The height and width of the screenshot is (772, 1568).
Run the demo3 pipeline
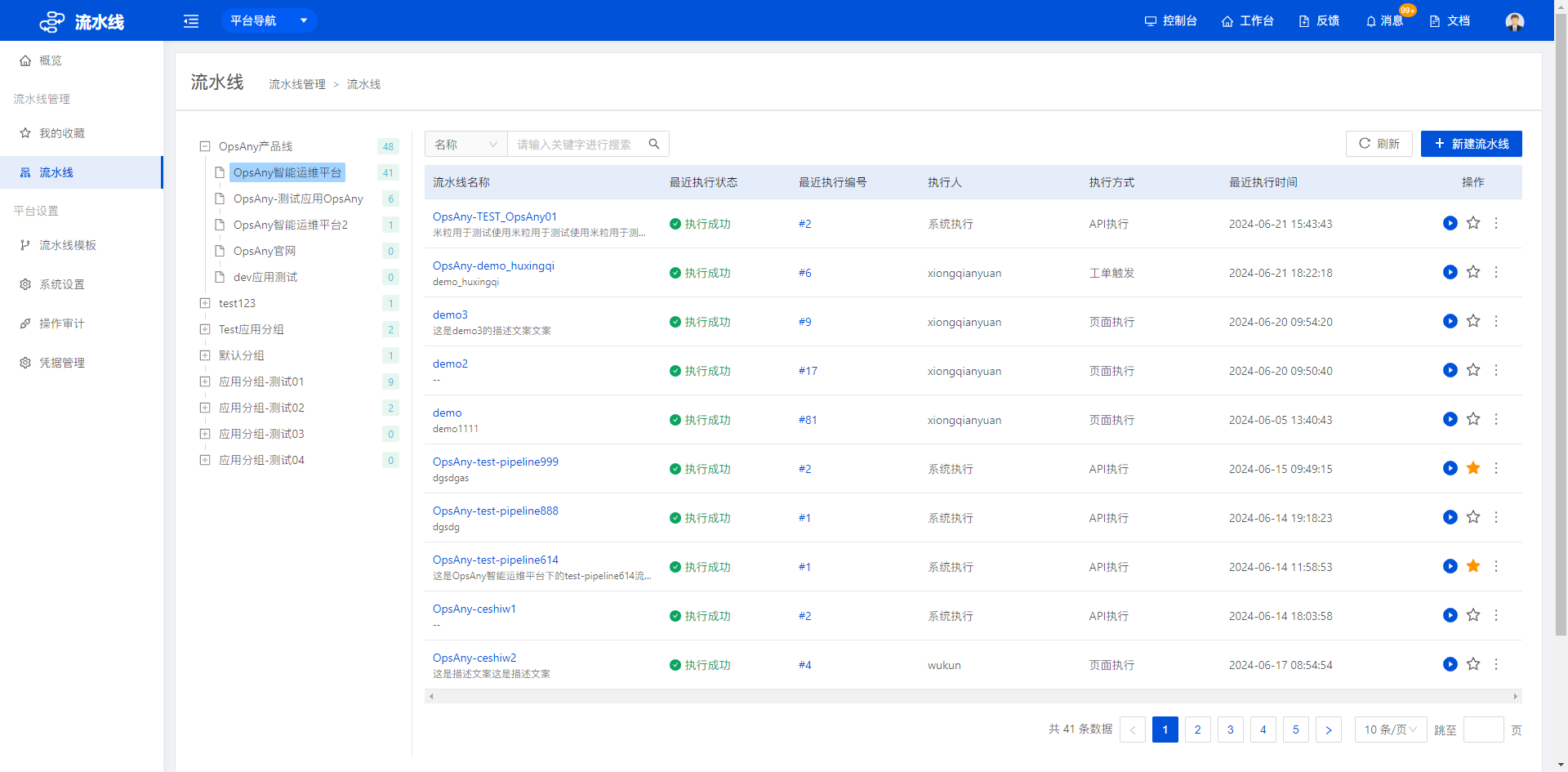(x=1450, y=321)
